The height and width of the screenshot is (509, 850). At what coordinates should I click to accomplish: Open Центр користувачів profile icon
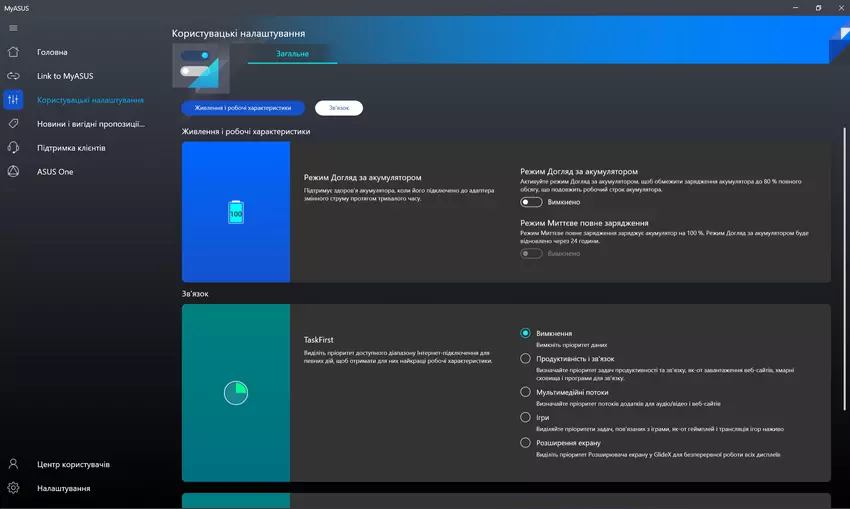coord(13,465)
